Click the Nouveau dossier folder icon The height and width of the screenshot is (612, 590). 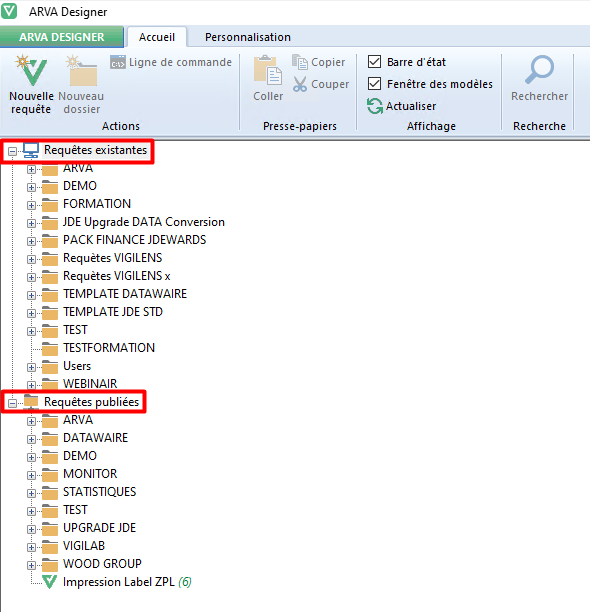click(81, 70)
